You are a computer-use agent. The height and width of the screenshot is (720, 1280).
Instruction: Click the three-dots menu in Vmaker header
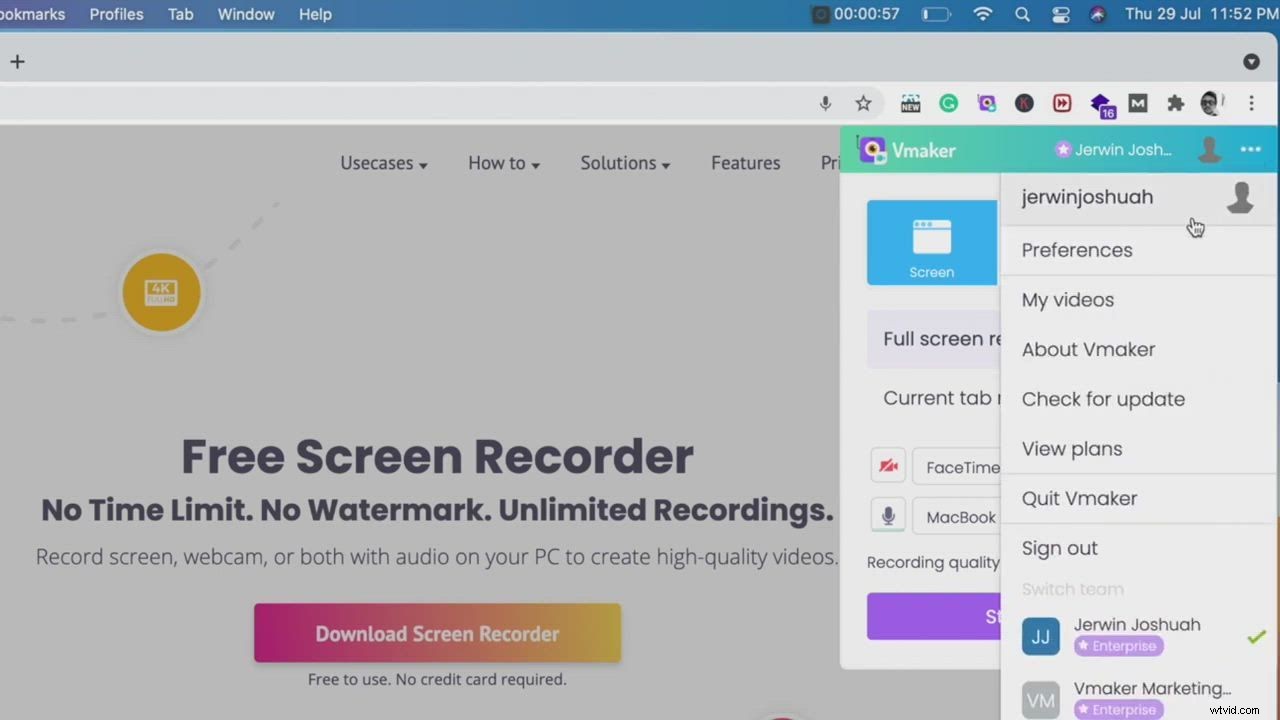(x=1251, y=150)
